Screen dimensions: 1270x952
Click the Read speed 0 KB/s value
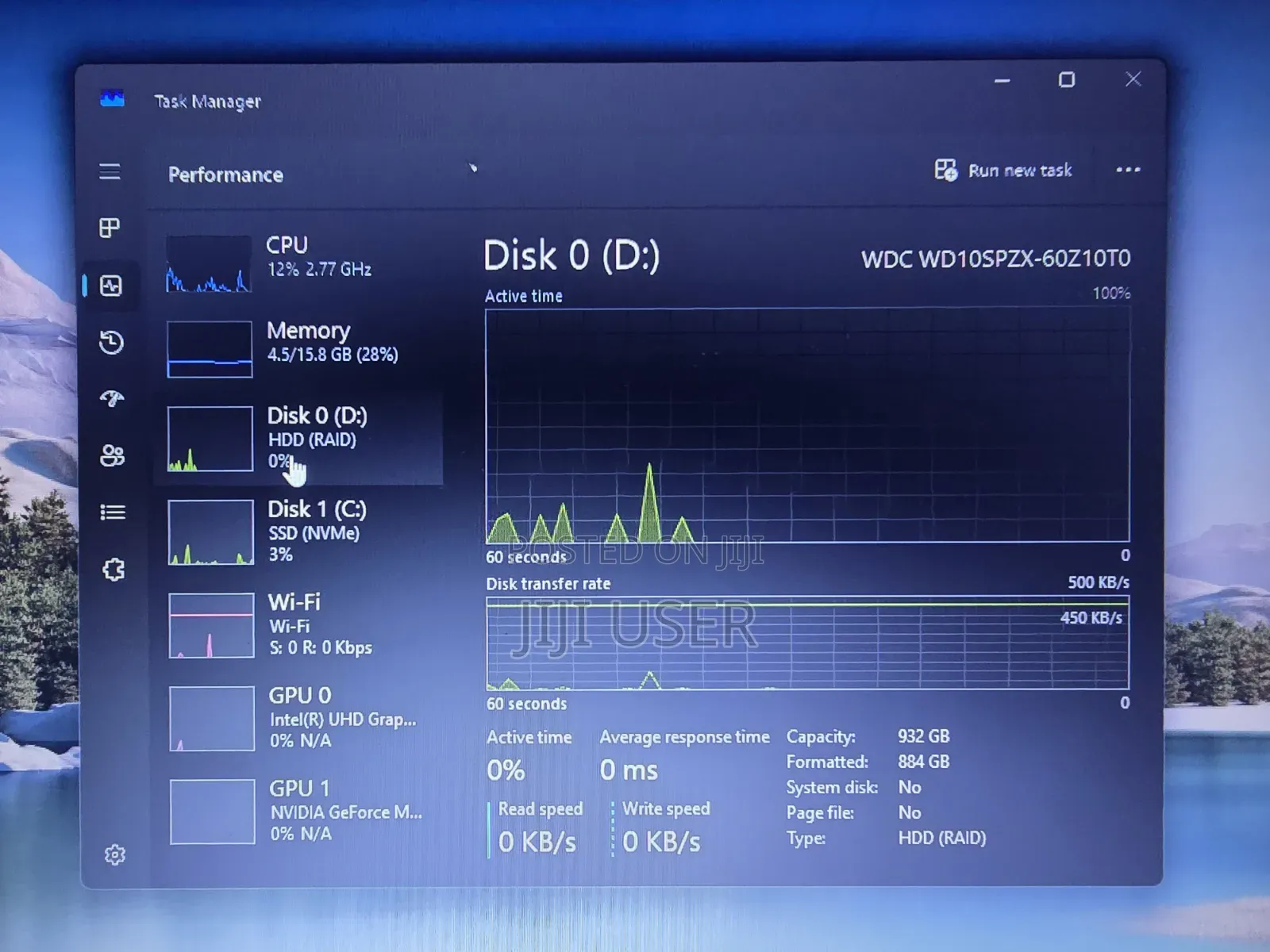coord(537,842)
